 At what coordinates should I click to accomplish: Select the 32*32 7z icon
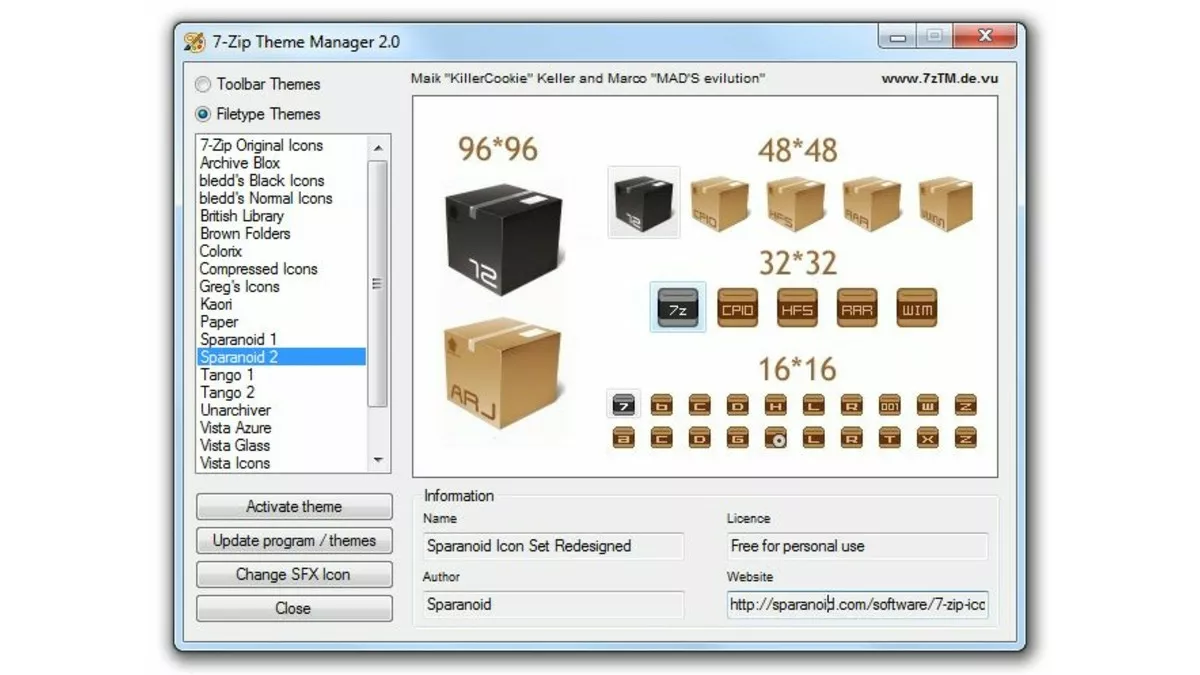[678, 307]
